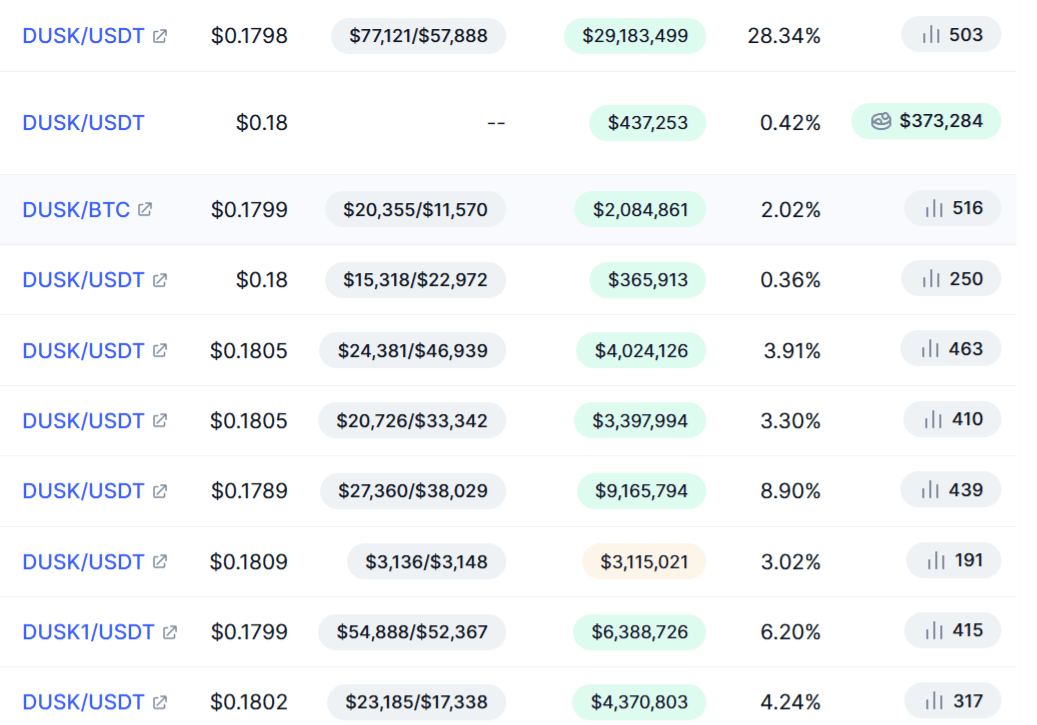Click the $77,121/$57,888 depth badge
The height and width of the screenshot is (725, 1037).
click(x=419, y=36)
